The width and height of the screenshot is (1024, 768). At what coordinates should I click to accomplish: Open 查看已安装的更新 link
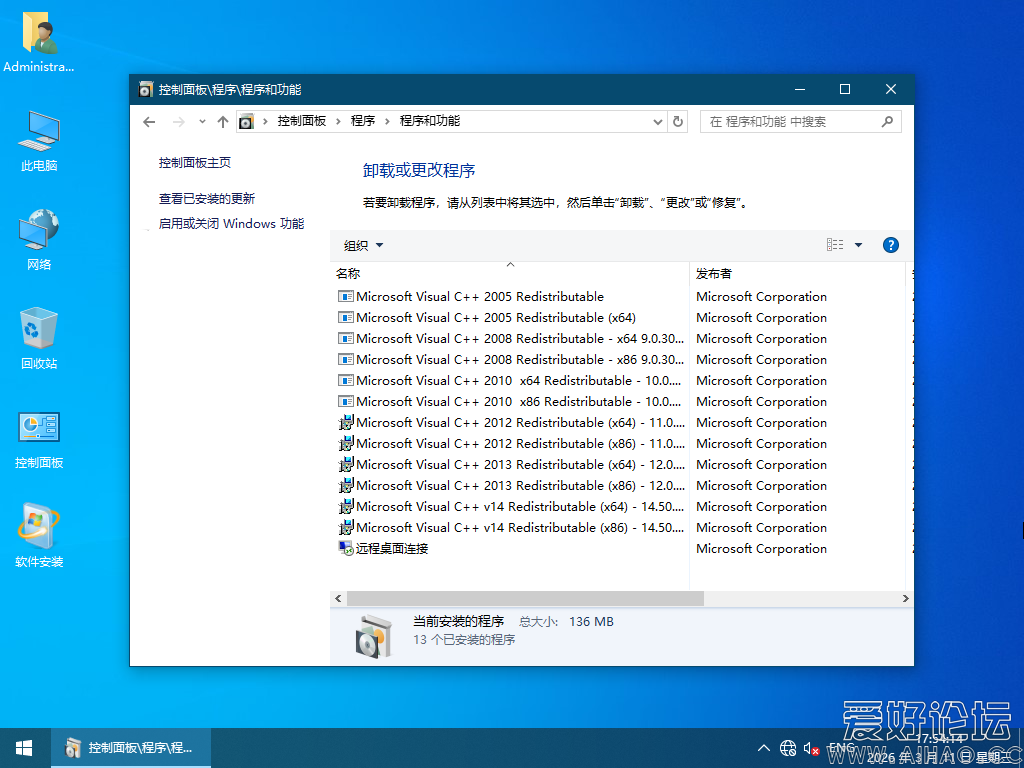[x=206, y=199]
